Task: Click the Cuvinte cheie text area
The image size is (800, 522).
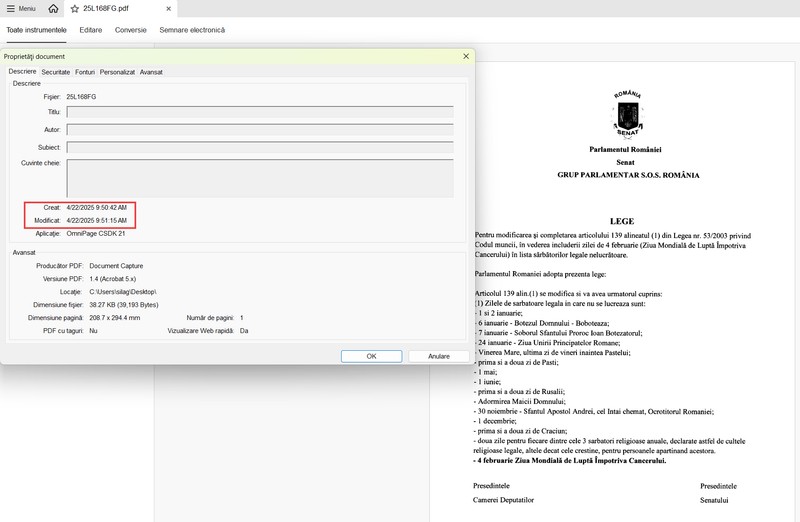Action: (260, 178)
